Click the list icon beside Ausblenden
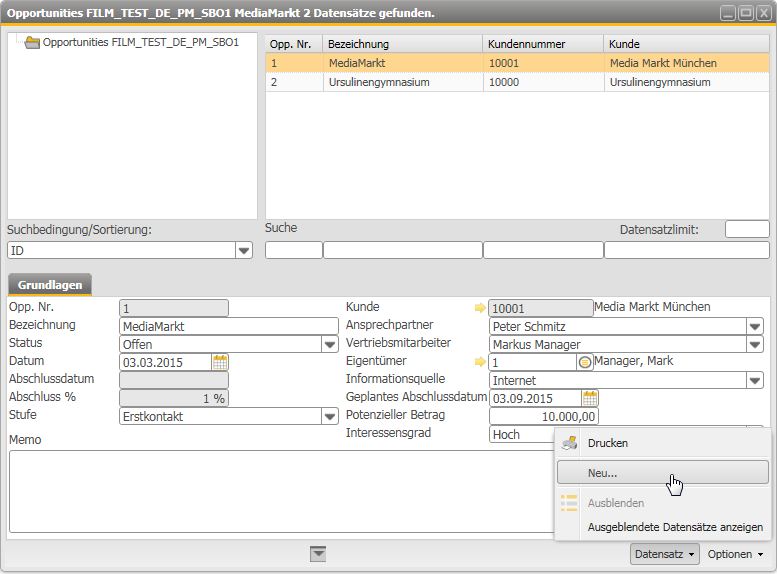 pyautogui.click(x=569, y=503)
